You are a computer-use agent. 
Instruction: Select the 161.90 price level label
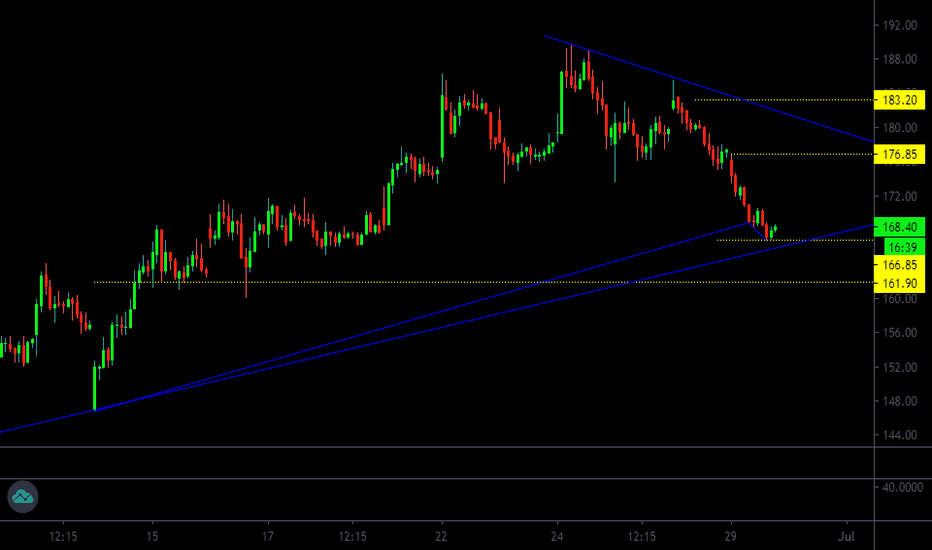click(900, 283)
